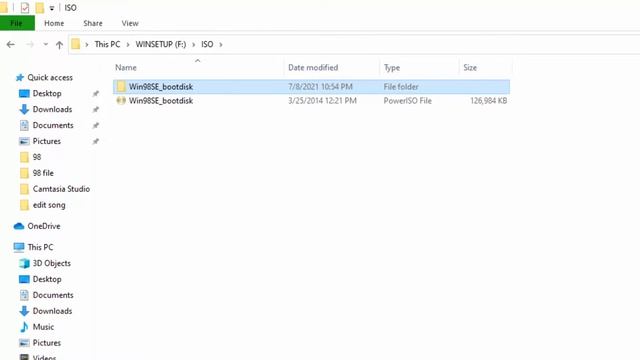Click the folder icon in address bar

(x=76, y=44)
